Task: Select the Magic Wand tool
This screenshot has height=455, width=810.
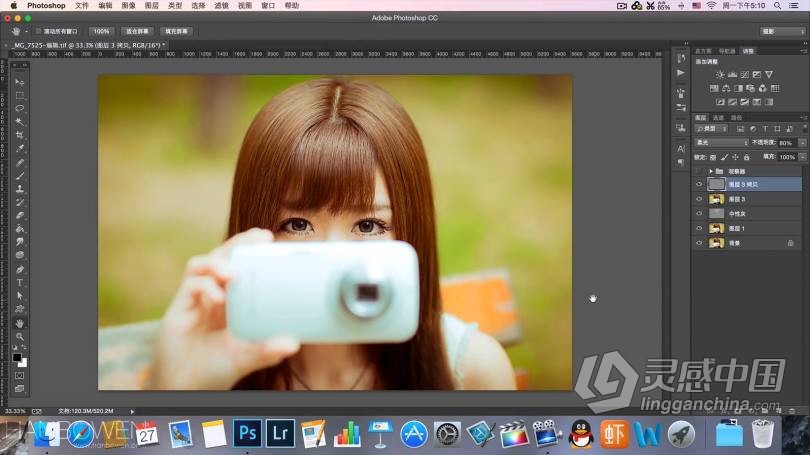Action: pyautogui.click(x=20, y=122)
